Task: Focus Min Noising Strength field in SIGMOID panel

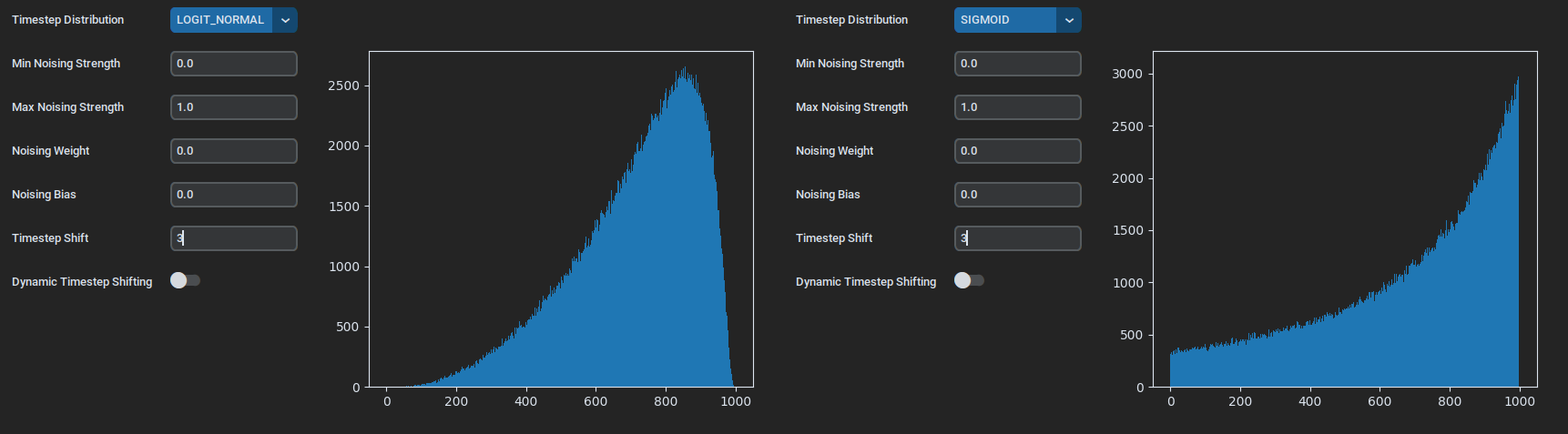Action: 1018,64
